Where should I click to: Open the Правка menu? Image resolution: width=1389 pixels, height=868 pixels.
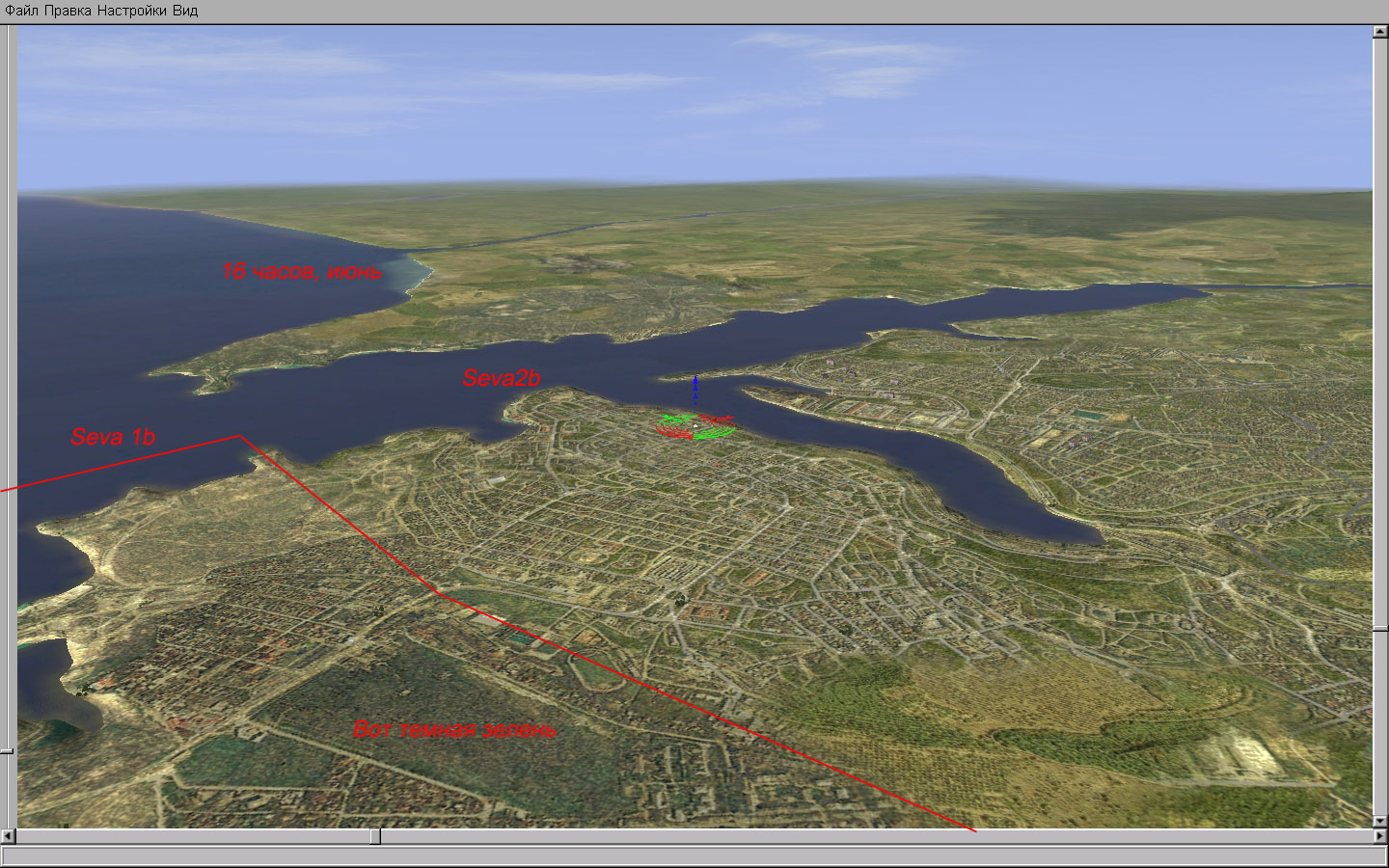[x=69, y=11]
